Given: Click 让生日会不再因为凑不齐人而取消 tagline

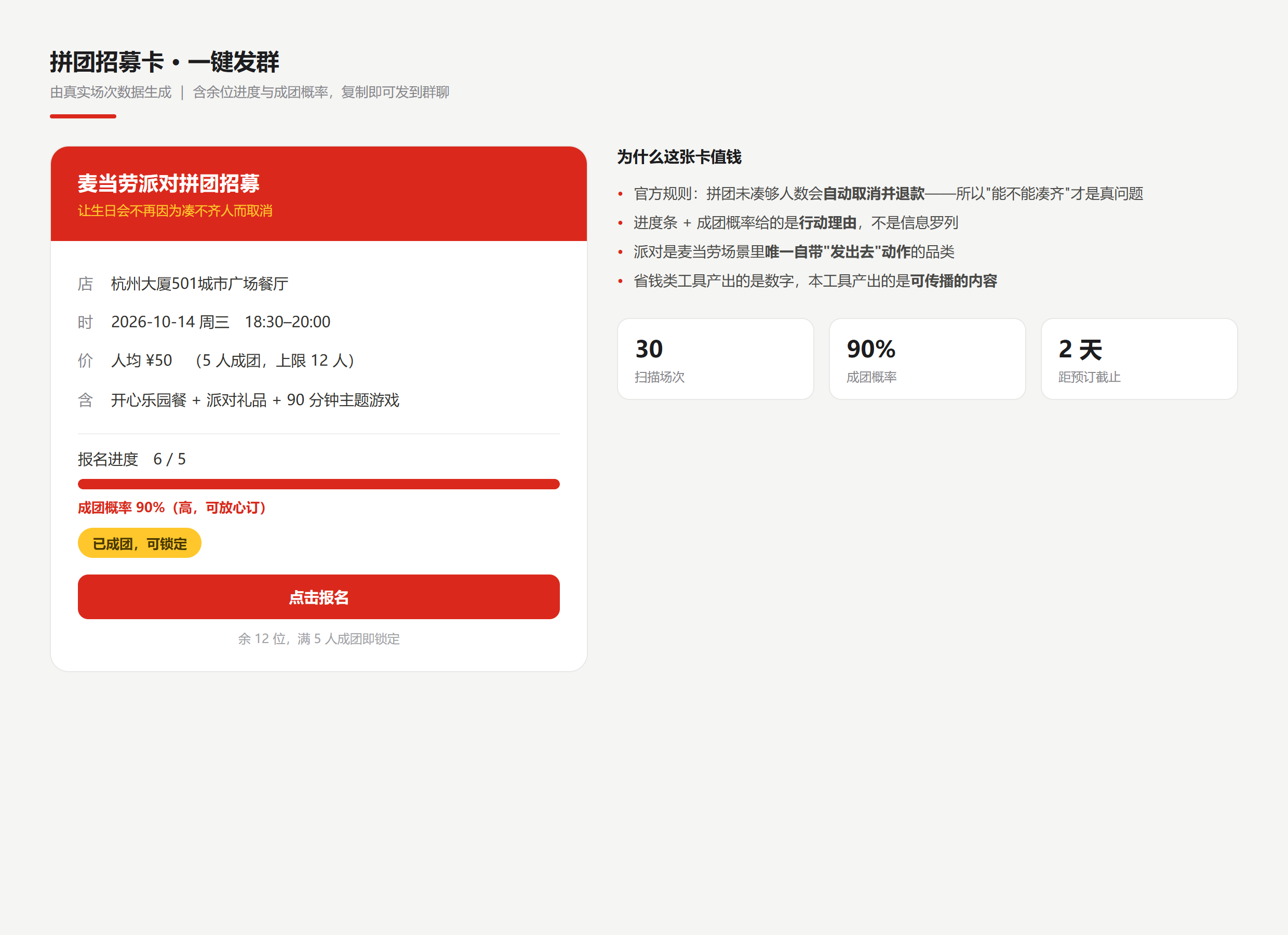Looking at the screenshot, I should click(x=175, y=211).
